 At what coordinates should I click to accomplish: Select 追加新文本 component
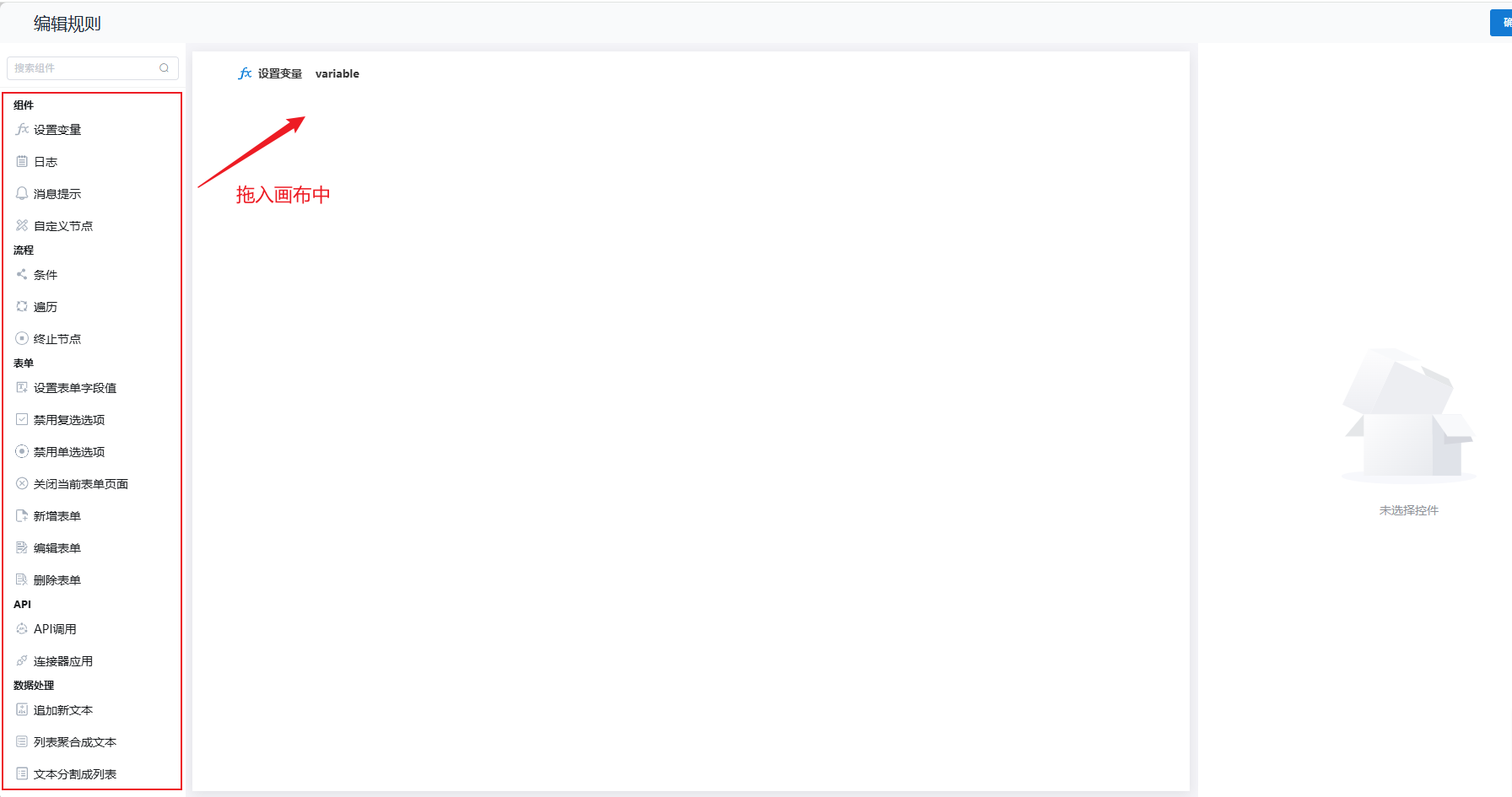coord(62,710)
